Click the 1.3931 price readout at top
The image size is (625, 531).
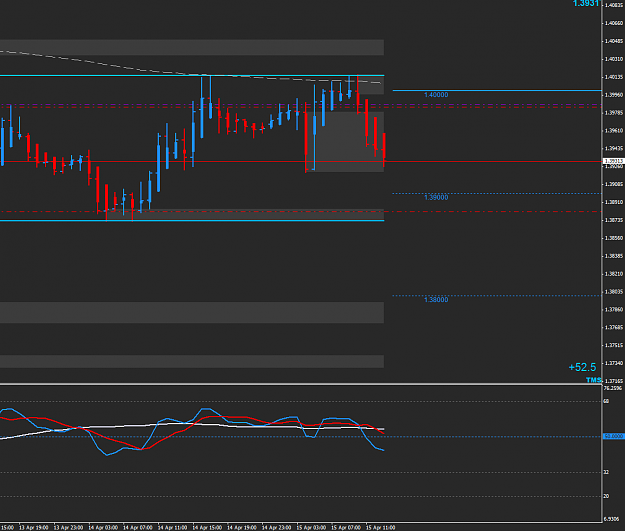586,3
